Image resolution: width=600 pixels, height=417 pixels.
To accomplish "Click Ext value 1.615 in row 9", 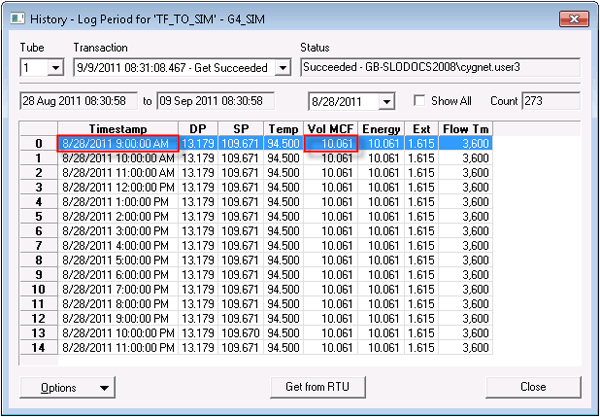I will click(x=422, y=274).
